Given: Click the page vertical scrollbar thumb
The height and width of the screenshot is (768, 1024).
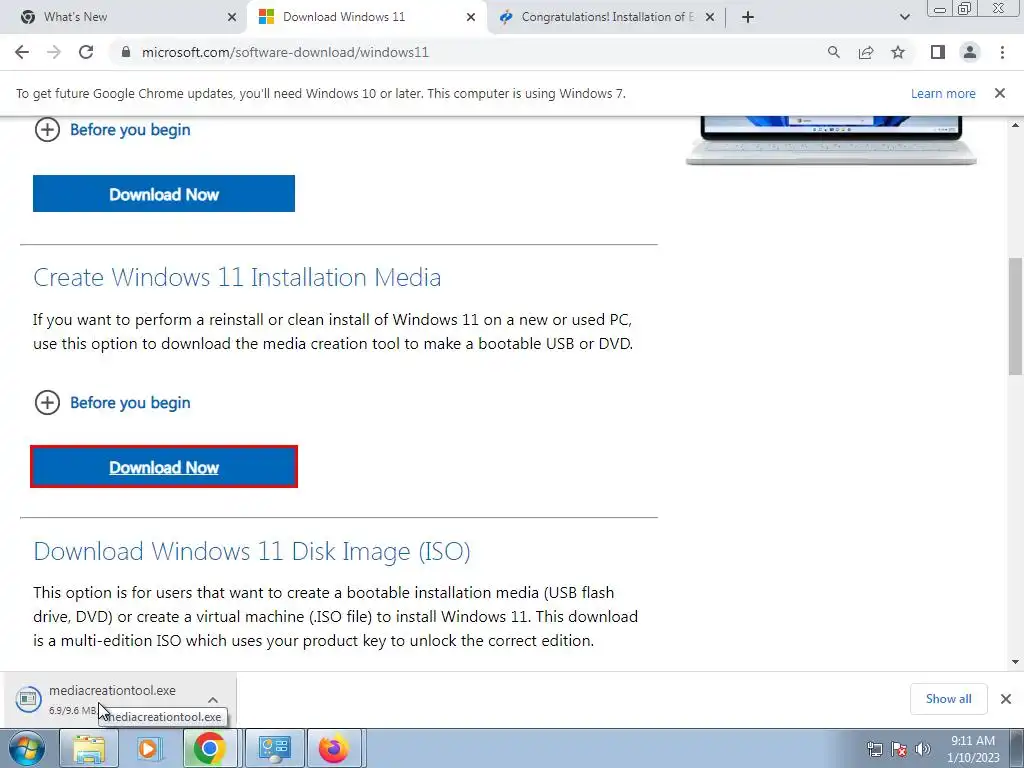Looking at the screenshot, I should coord(1015,316).
